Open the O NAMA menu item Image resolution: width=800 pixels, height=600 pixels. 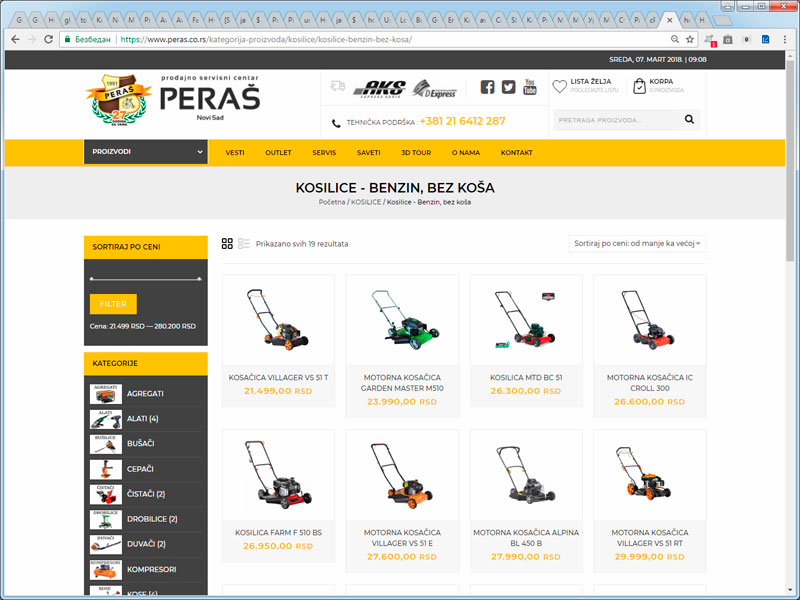pyautogui.click(x=466, y=153)
